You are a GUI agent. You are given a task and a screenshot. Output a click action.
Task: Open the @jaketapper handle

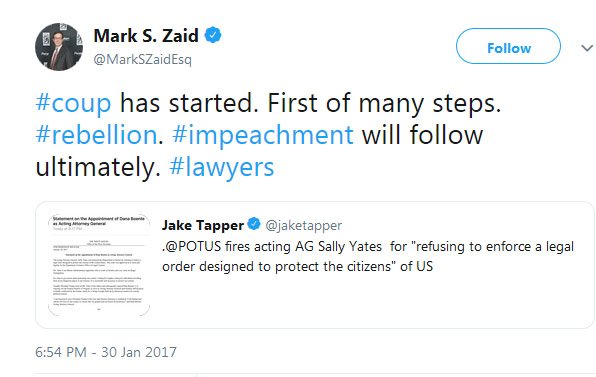(304, 225)
